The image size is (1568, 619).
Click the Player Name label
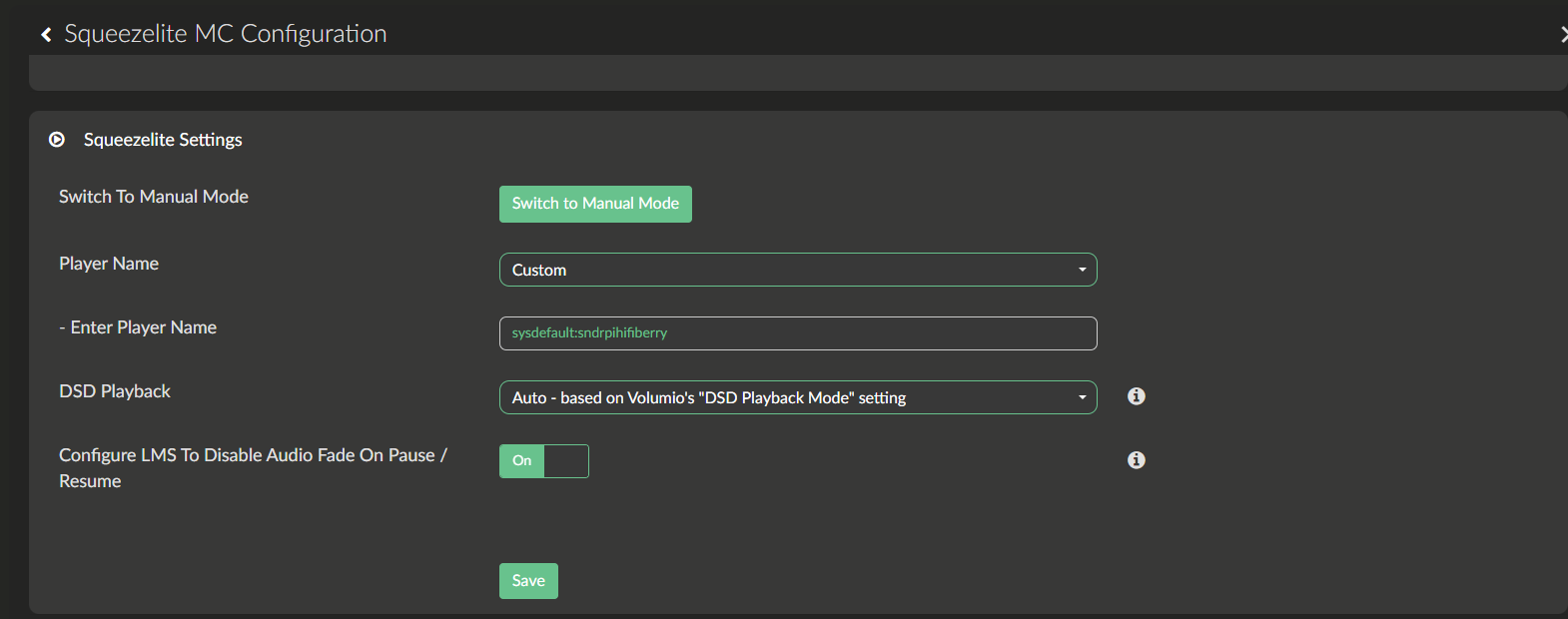(109, 264)
